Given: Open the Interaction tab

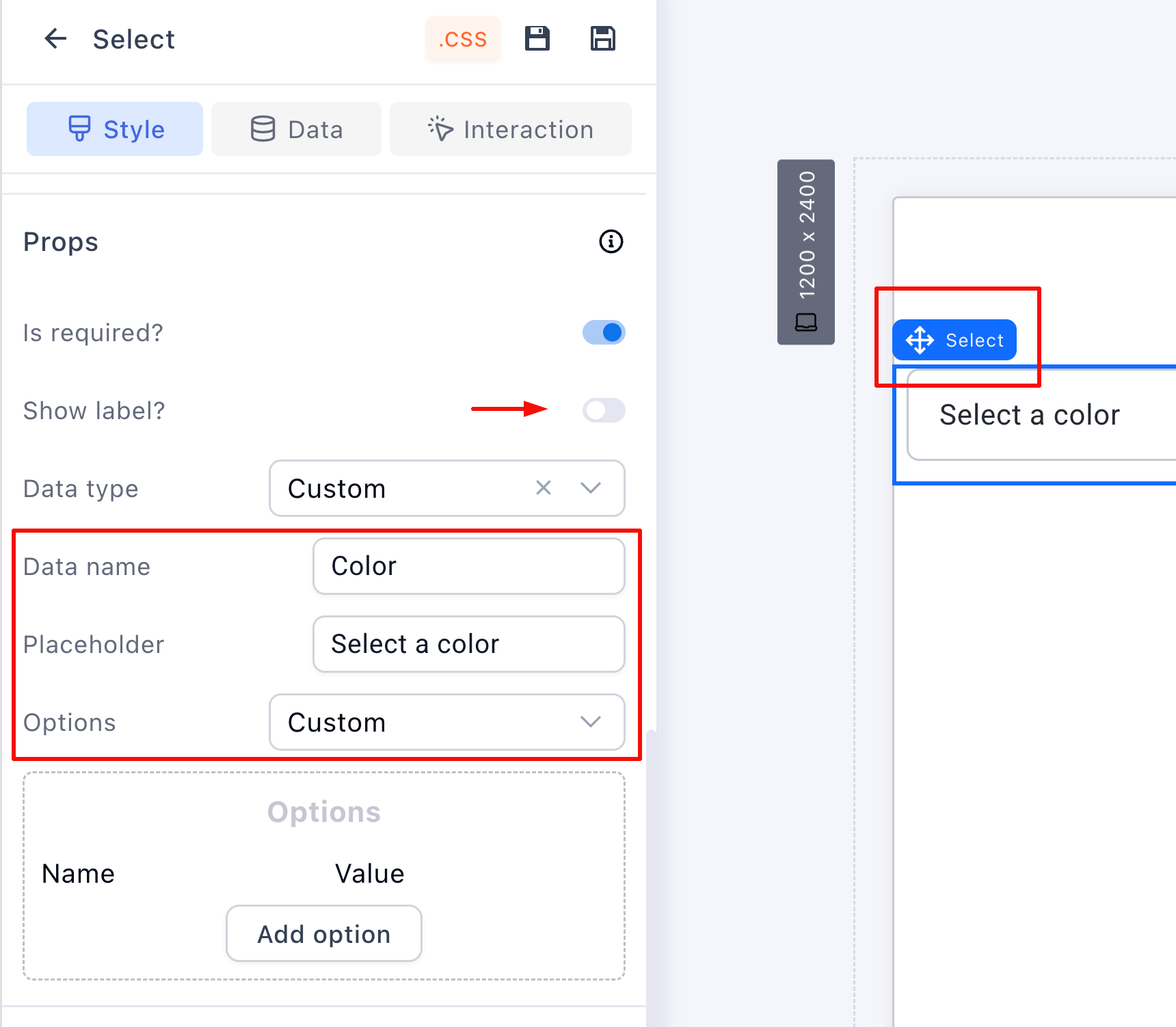Looking at the screenshot, I should point(510,129).
